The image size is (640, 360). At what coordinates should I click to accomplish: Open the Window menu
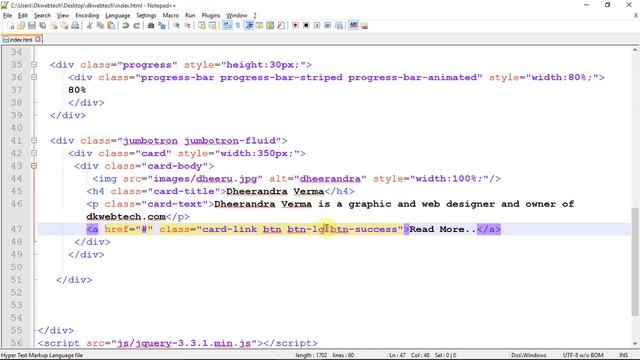tap(237, 16)
